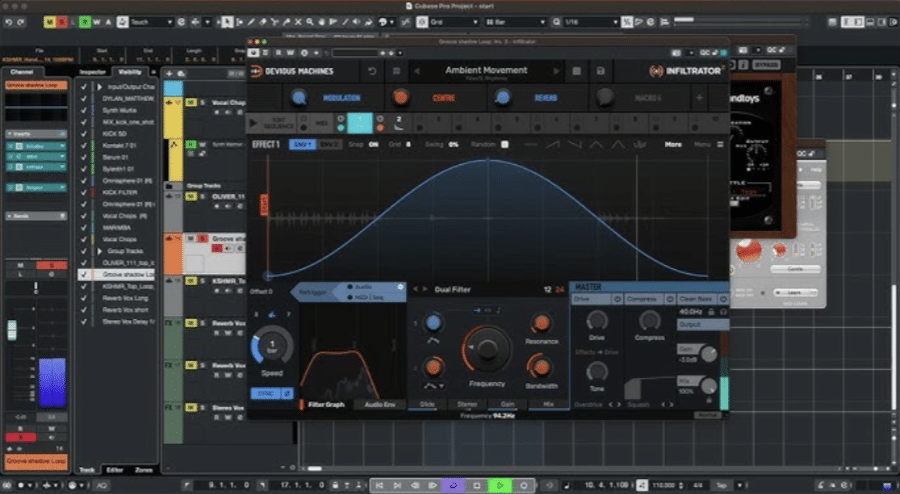This screenshot has height=494, width=900.
Task: Select the Mute X tool
Action: tap(298, 22)
